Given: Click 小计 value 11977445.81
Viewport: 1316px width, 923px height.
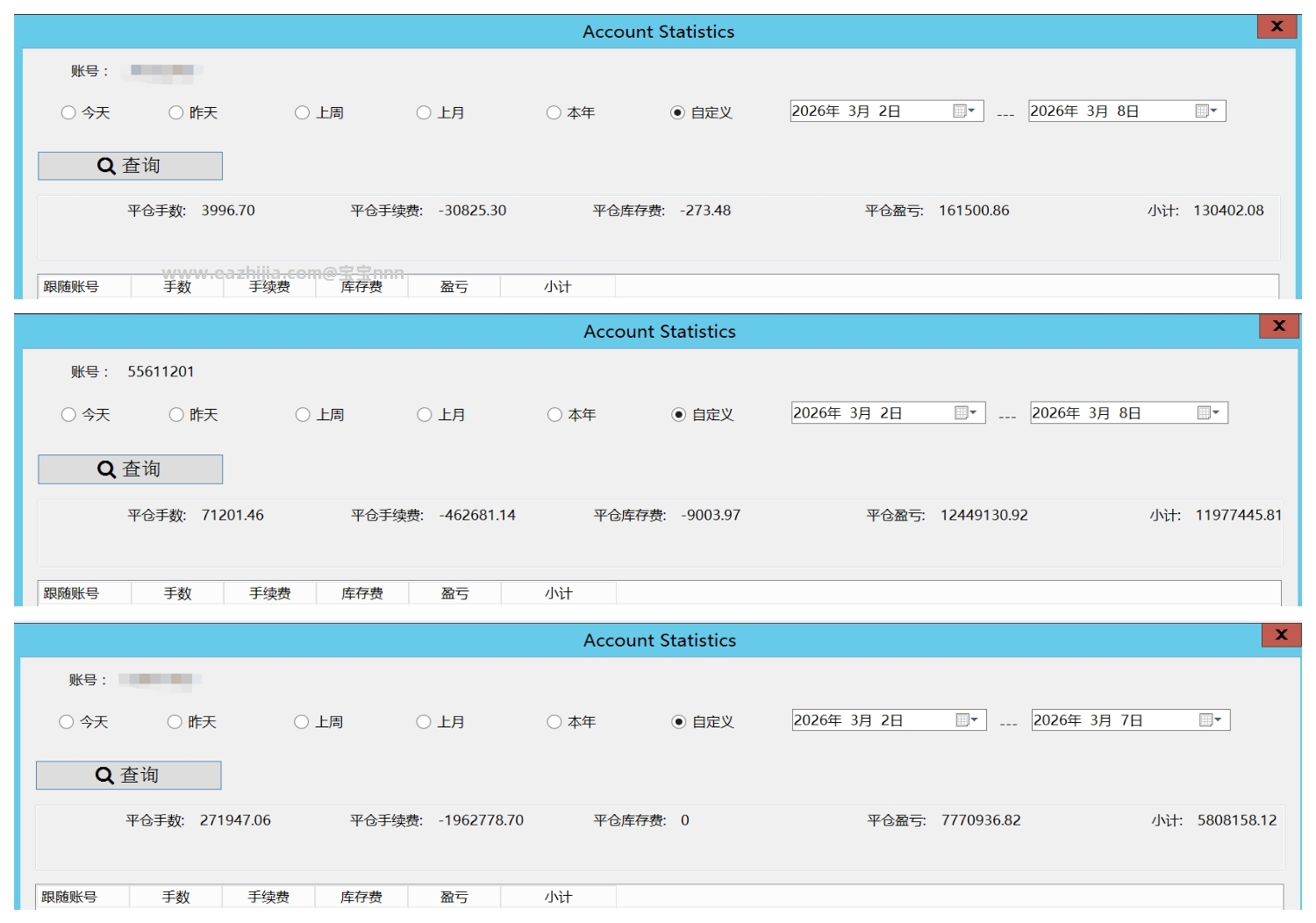Looking at the screenshot, I should (x=1239, y=515).
